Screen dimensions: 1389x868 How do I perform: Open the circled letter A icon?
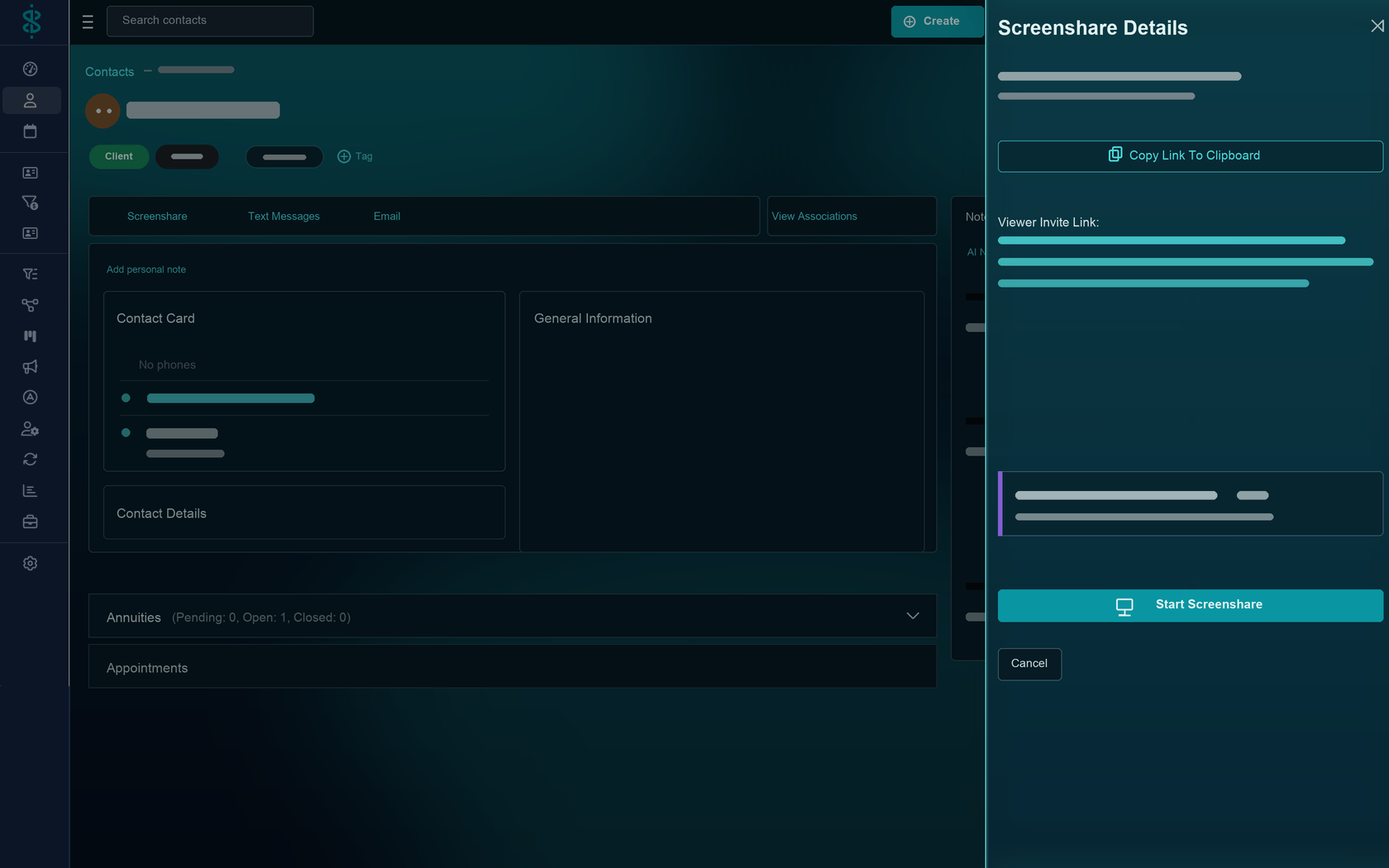pos(30,398)
